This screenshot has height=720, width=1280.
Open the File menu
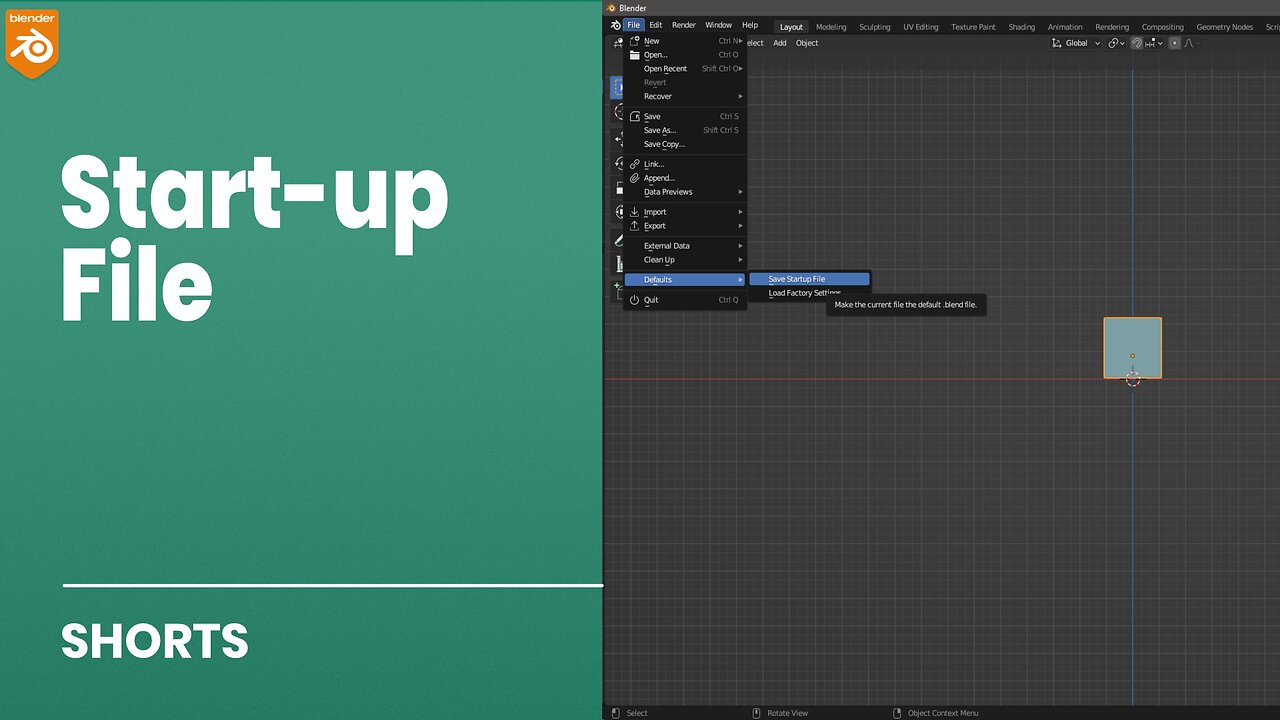(633, 25)
